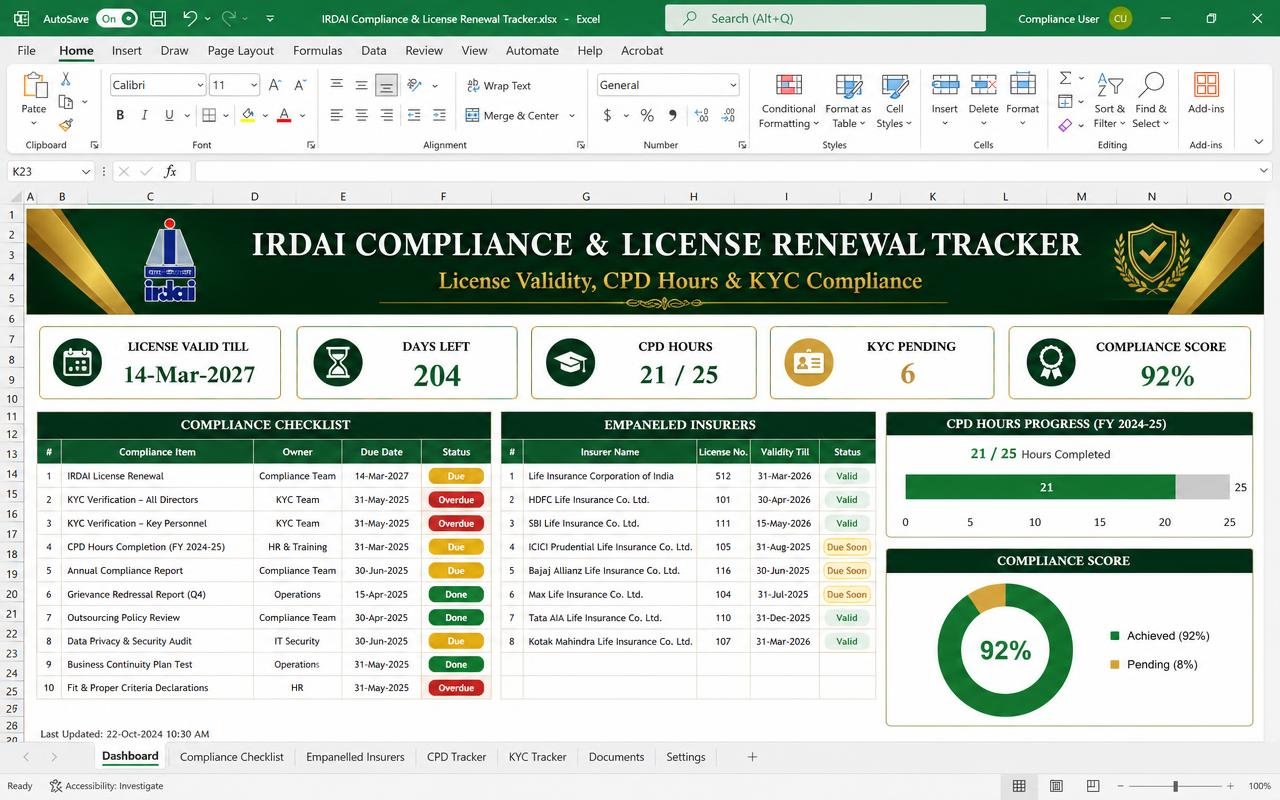The image size is (1280, 800).
Task: Click the Percent Style icon
Action: pyautogui.click(x=647, y=115)
